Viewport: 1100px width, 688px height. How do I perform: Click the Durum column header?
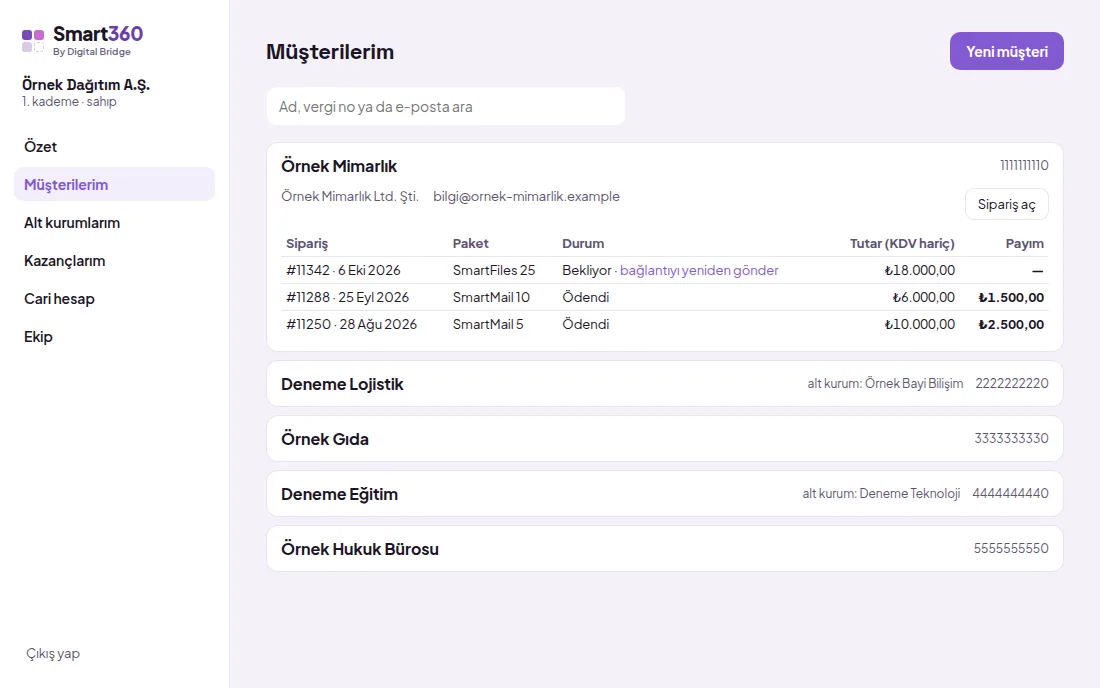click(x=583, y=243)
